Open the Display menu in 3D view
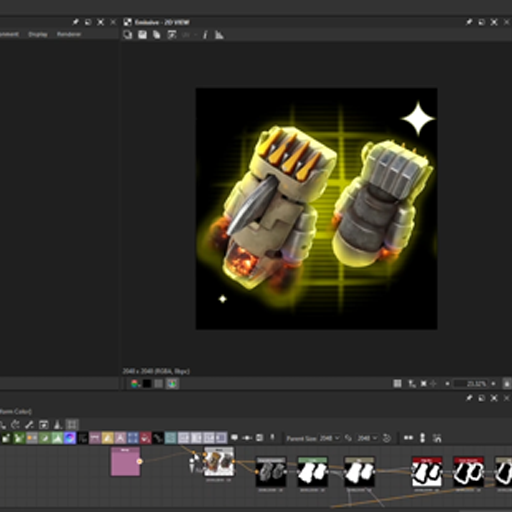This screenshot has height=512, width=512. (x=38, y=34)
